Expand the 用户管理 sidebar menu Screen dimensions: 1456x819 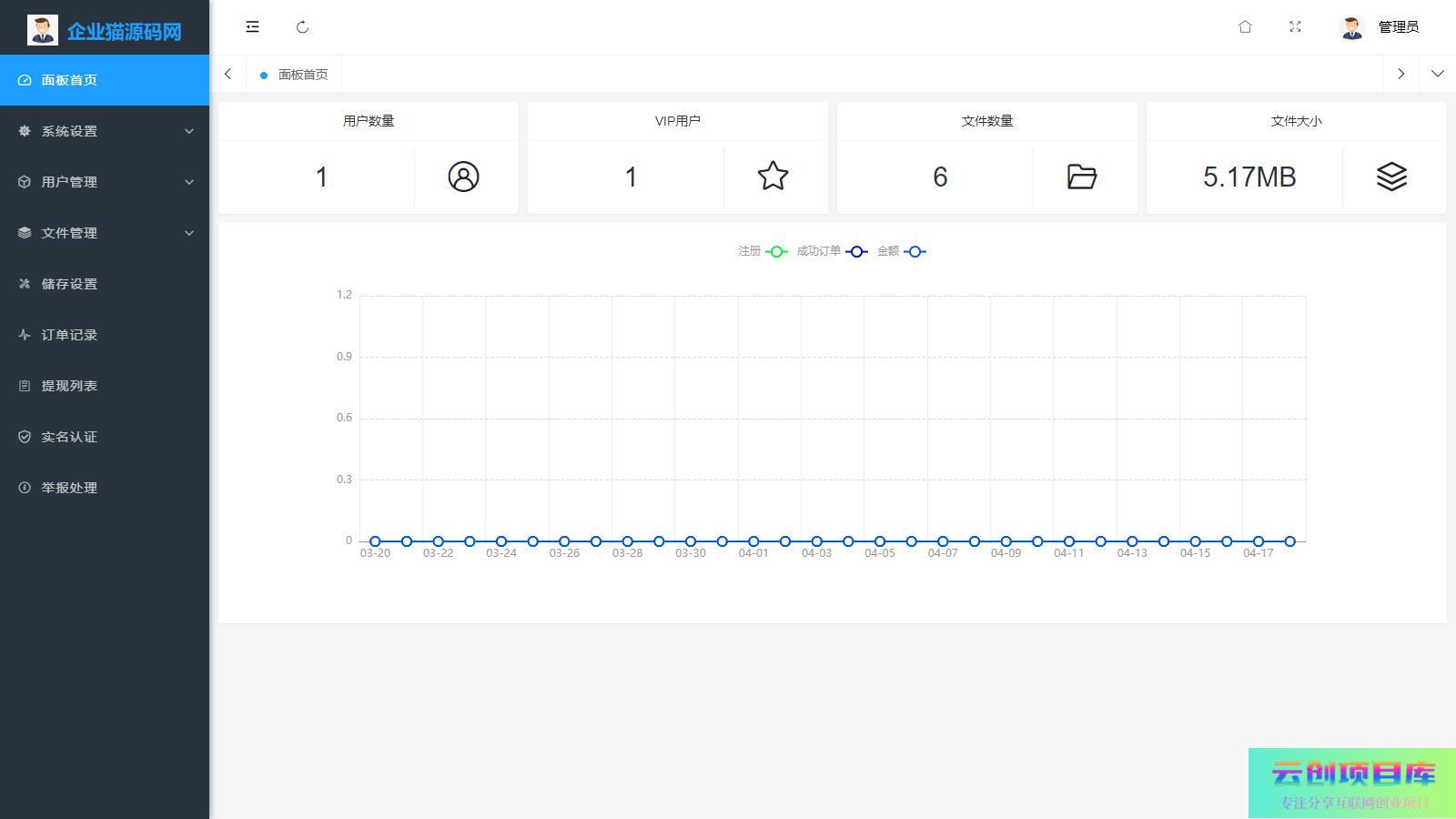[x=105, y=182]
